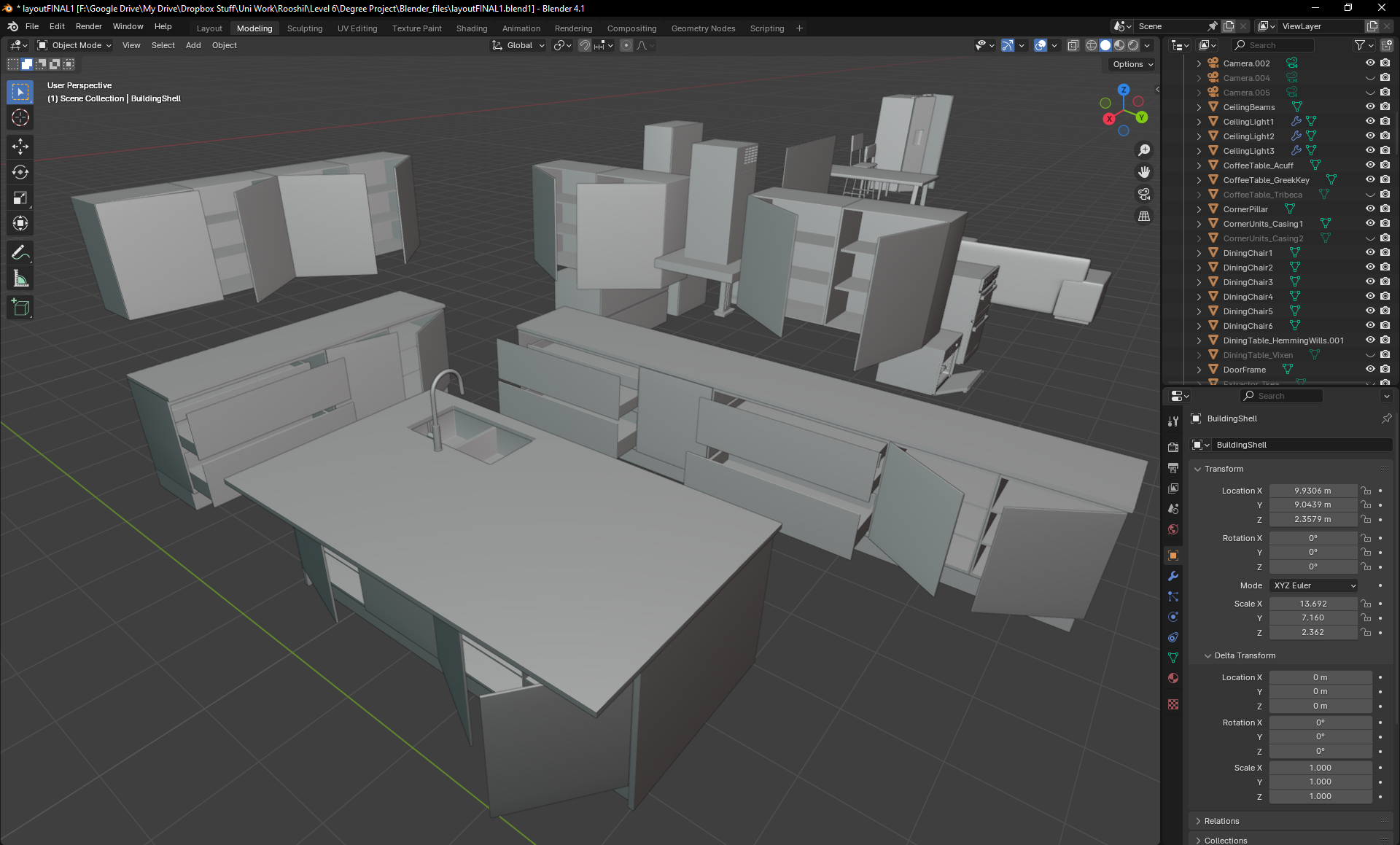1400x845 pixels.
Task: Select the Move tool in the toolbar
Action: (20, 147)
